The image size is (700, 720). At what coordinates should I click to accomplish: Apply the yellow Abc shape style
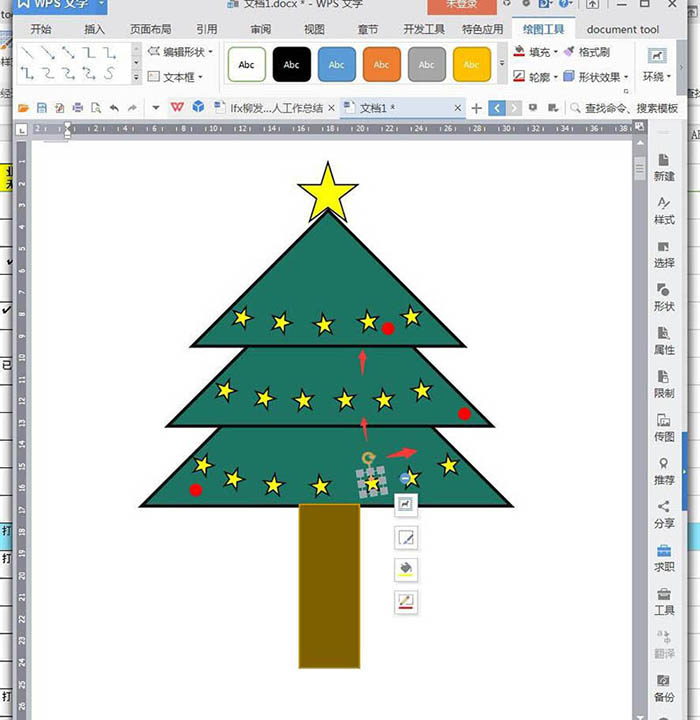click(x=472, y=64)
